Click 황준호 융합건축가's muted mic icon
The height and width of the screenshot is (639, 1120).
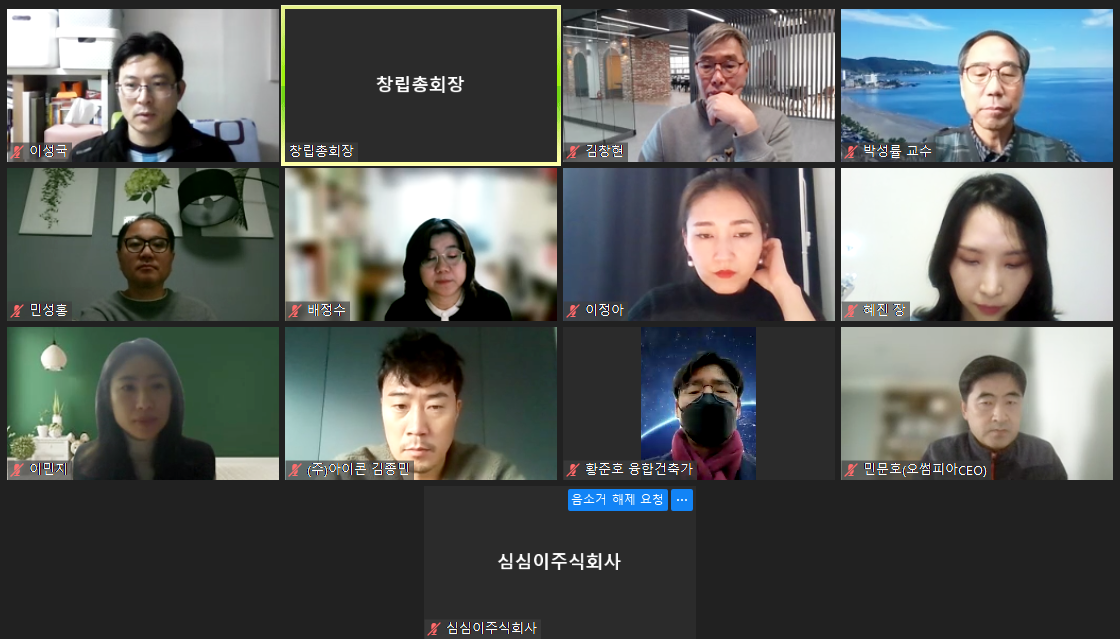[x=574, y=470]
